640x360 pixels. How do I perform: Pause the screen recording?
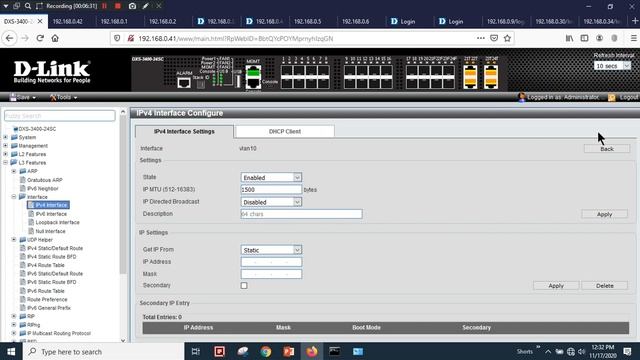105,6
